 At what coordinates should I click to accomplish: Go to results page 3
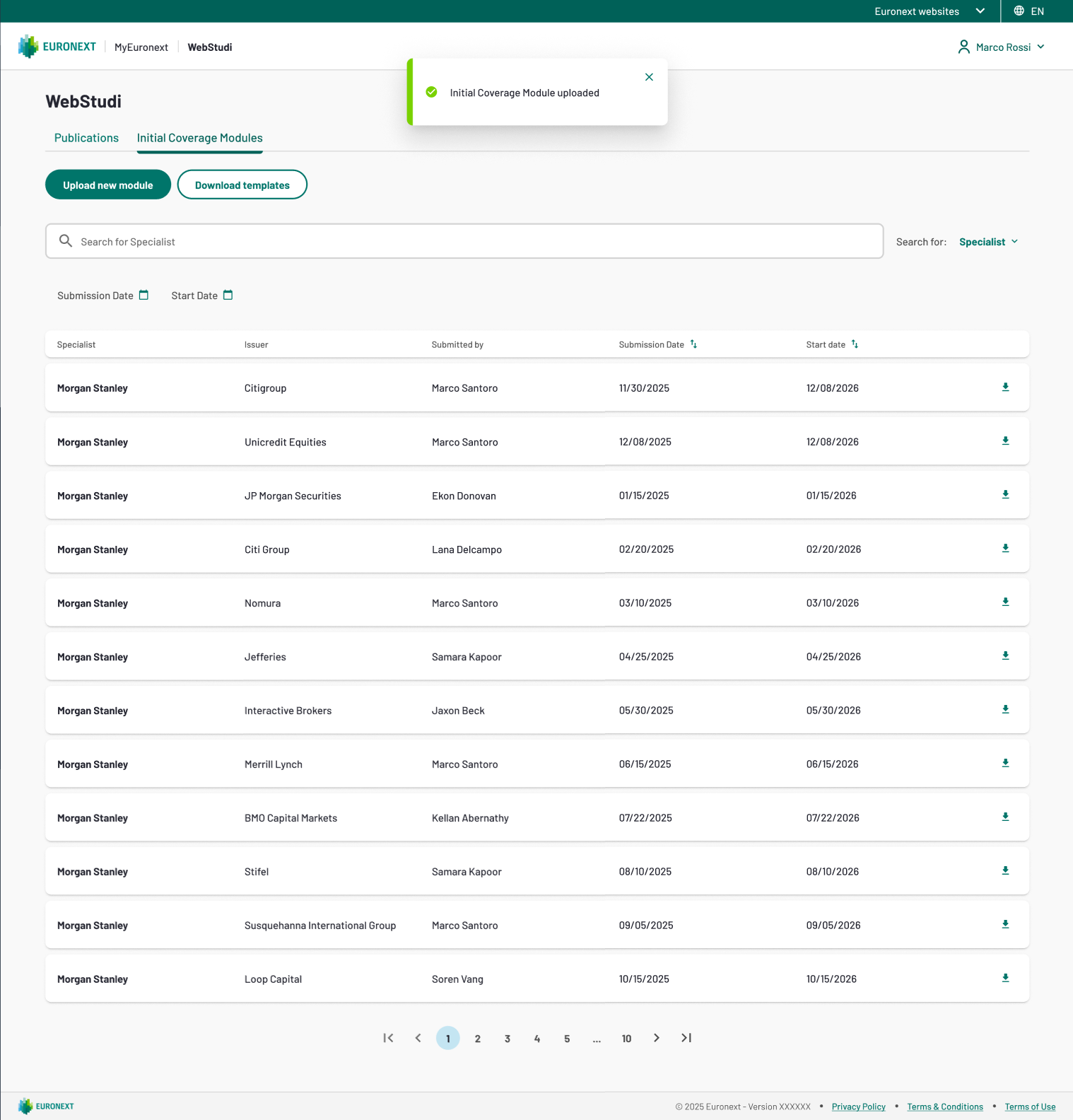point(508,1038)
